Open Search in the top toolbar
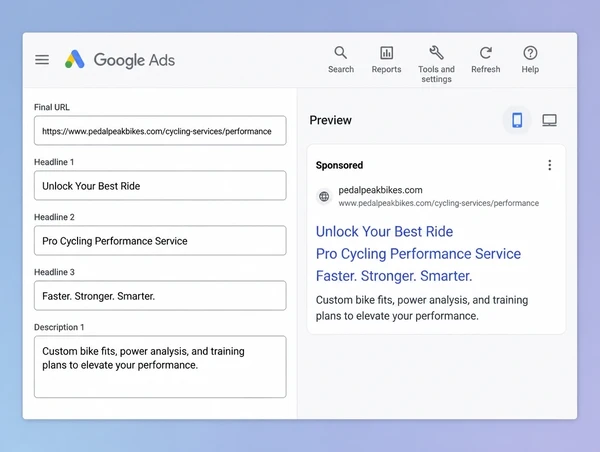 pos(341,60)
